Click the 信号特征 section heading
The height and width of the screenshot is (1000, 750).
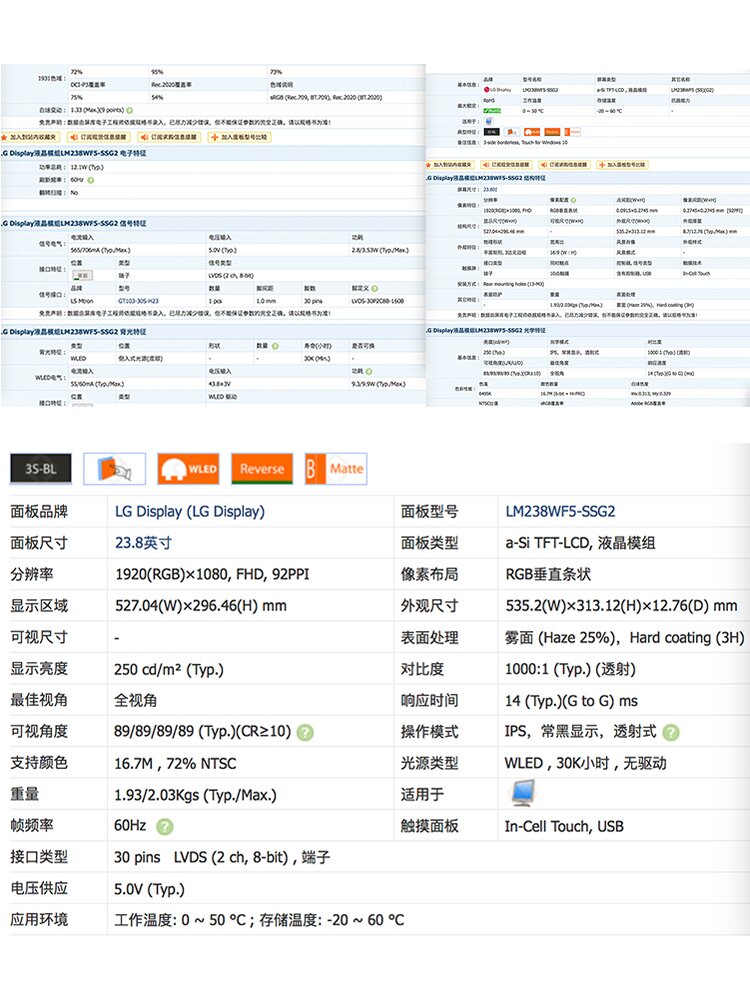(x=73, y=223)
